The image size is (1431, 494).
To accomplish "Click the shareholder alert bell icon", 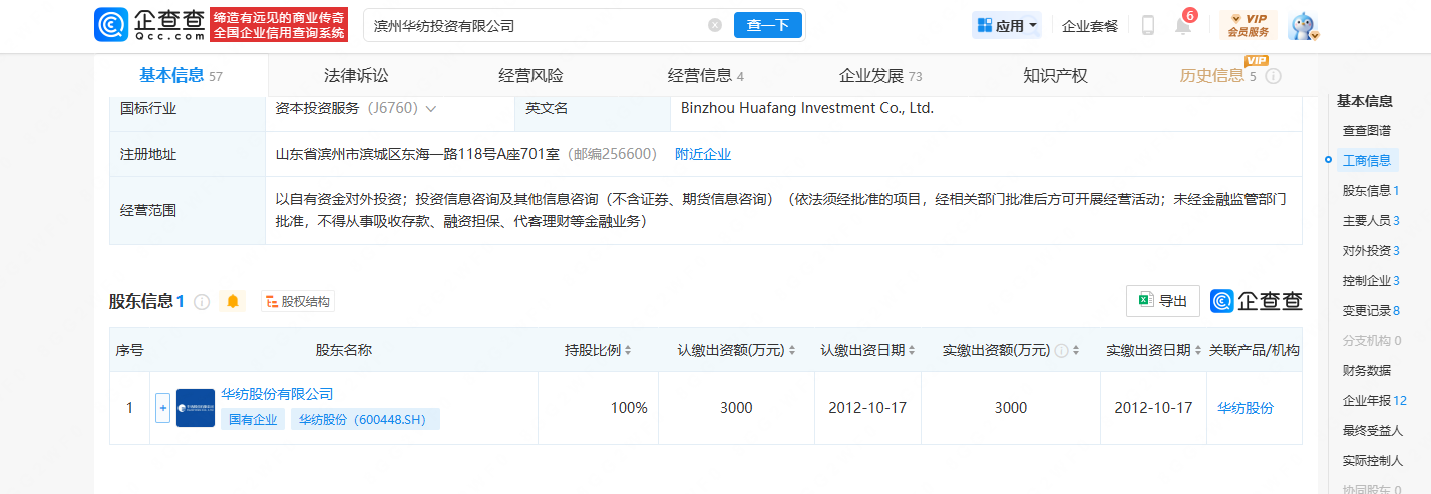I will click(233, 301).
